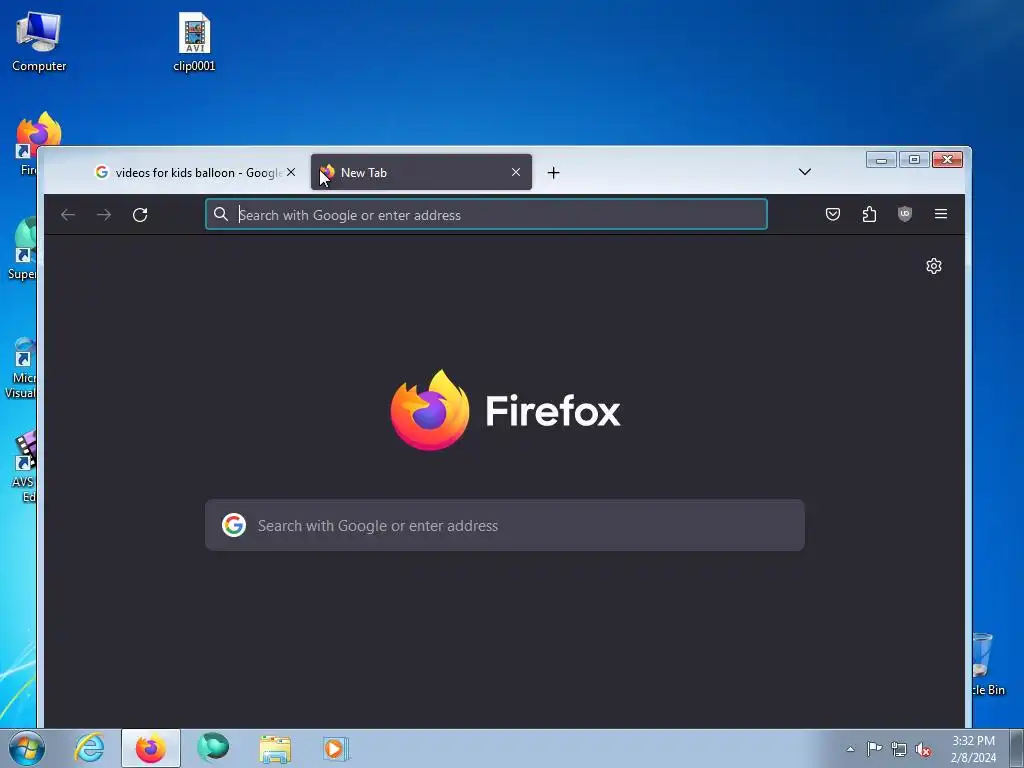This screenshot has height=768, width=1024.
Task: Click Show desktop button at taskbar end
Action: click(1017, 749)
